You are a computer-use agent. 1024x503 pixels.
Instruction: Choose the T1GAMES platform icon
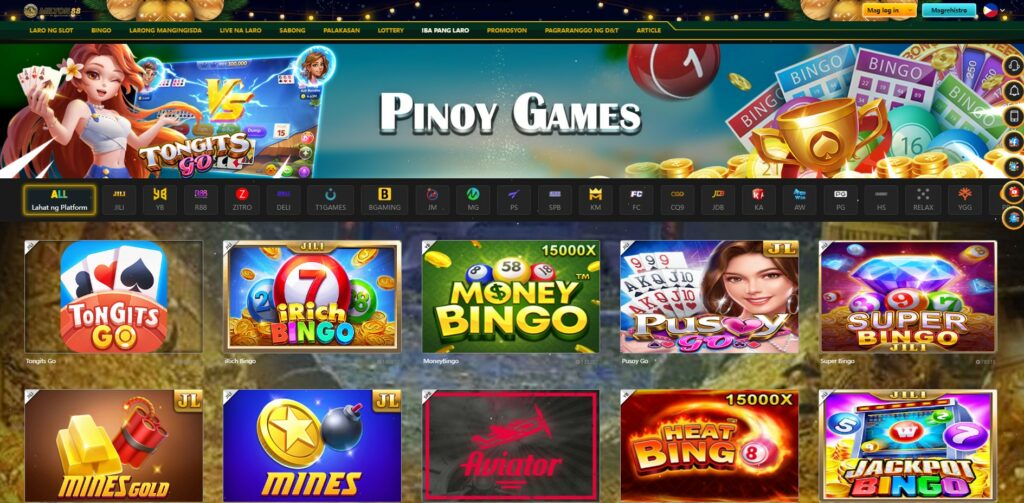point(330,200)
